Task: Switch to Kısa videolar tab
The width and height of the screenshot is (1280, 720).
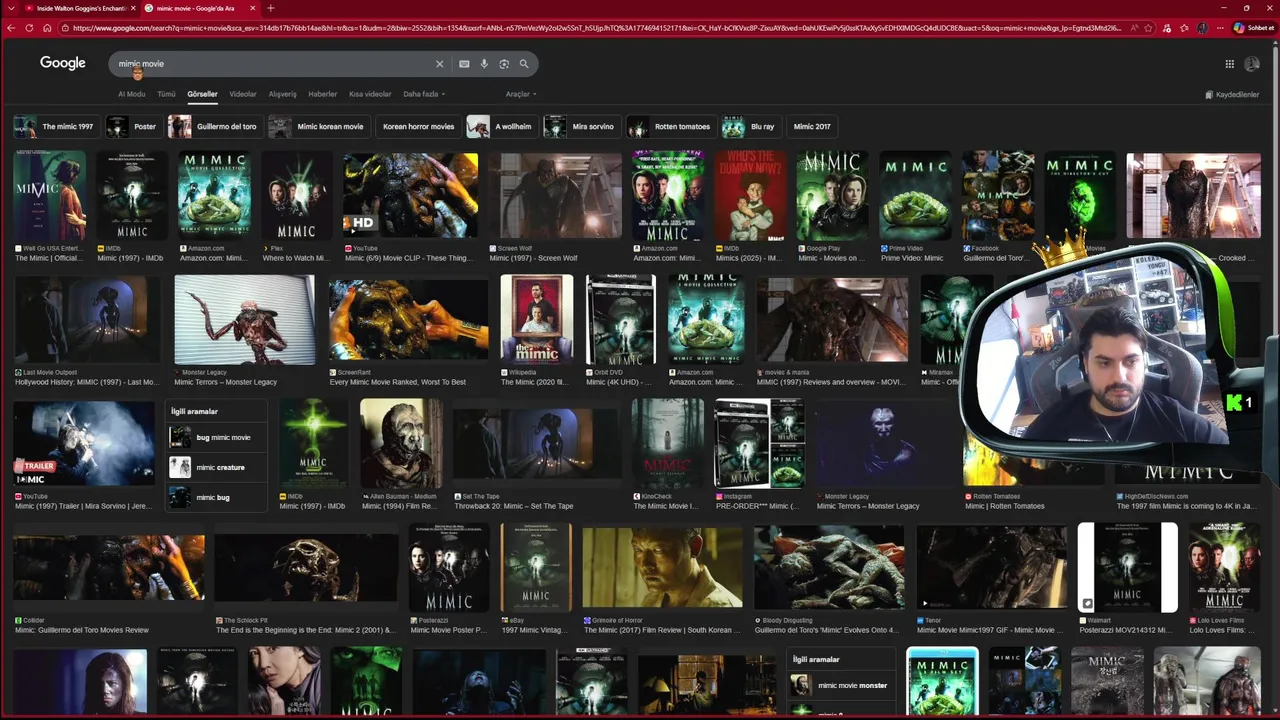Action: pyautogui.click(x=370, y=94)
